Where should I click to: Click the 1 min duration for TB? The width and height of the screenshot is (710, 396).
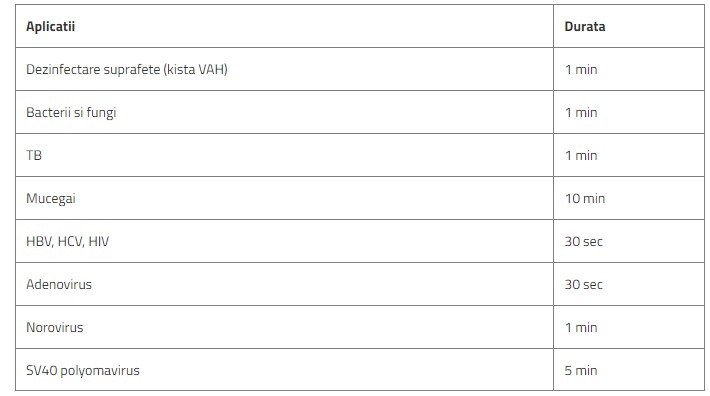(x=581, y=155)
